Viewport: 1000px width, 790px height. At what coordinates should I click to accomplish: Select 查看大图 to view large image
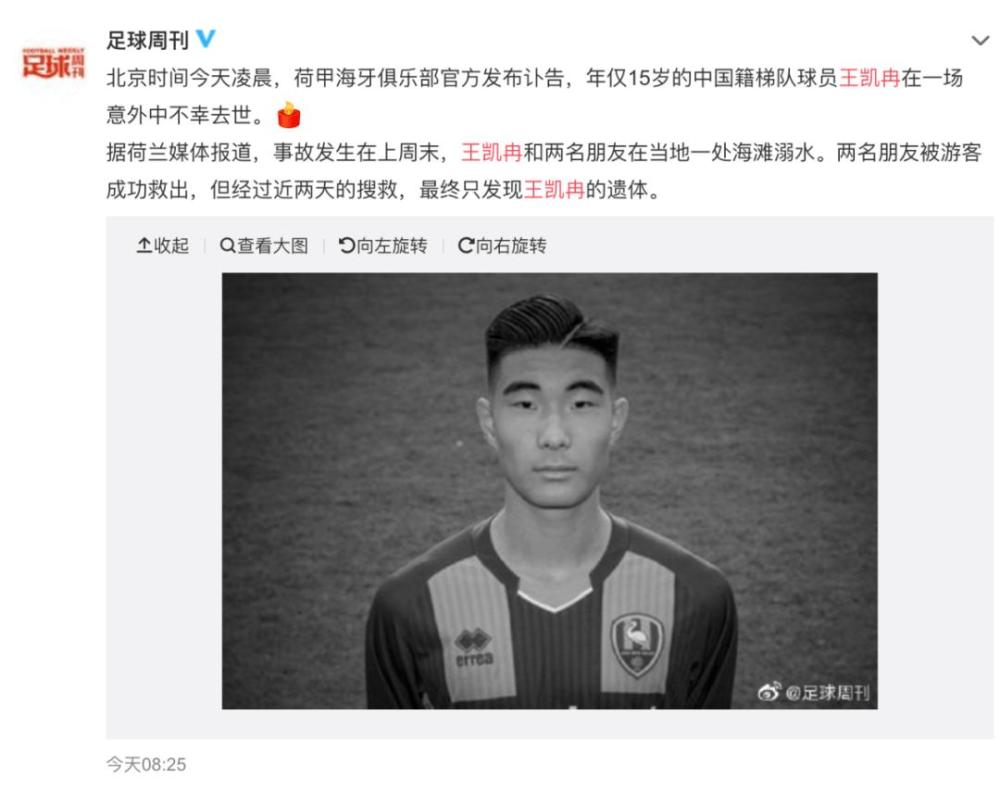(x=272, y=245)
